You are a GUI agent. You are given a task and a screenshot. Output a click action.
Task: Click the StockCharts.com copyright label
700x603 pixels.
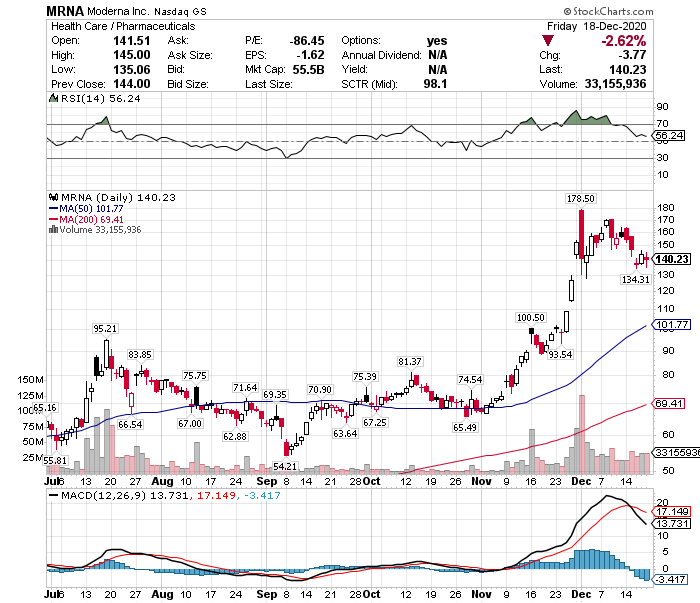(608, 11)
